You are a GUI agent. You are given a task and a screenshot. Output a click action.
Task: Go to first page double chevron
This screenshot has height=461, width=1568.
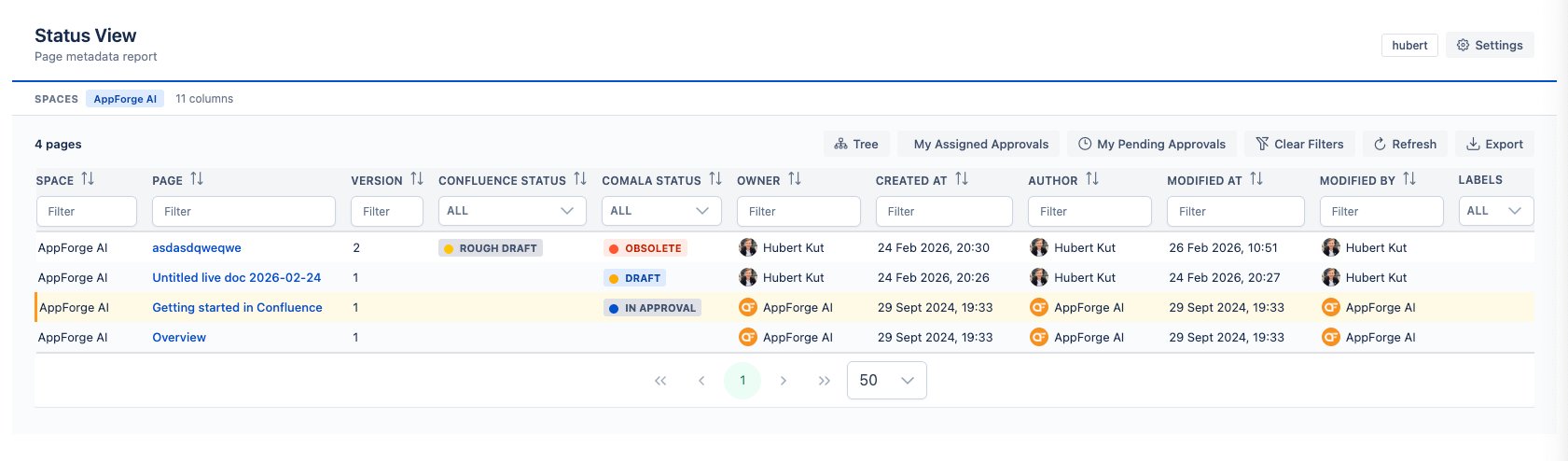[x=660, y=381]
